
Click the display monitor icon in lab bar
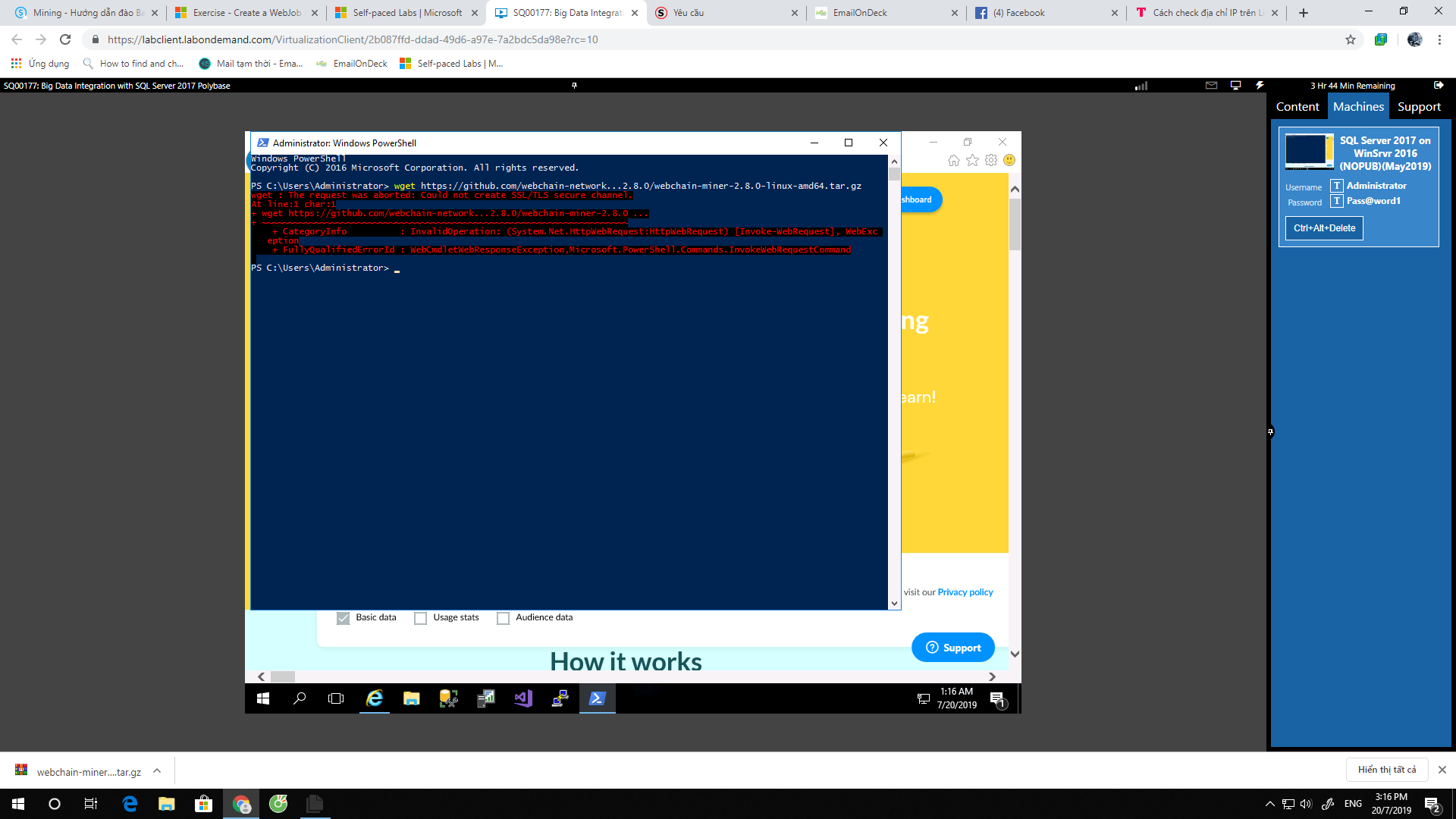click(1235, 86)
